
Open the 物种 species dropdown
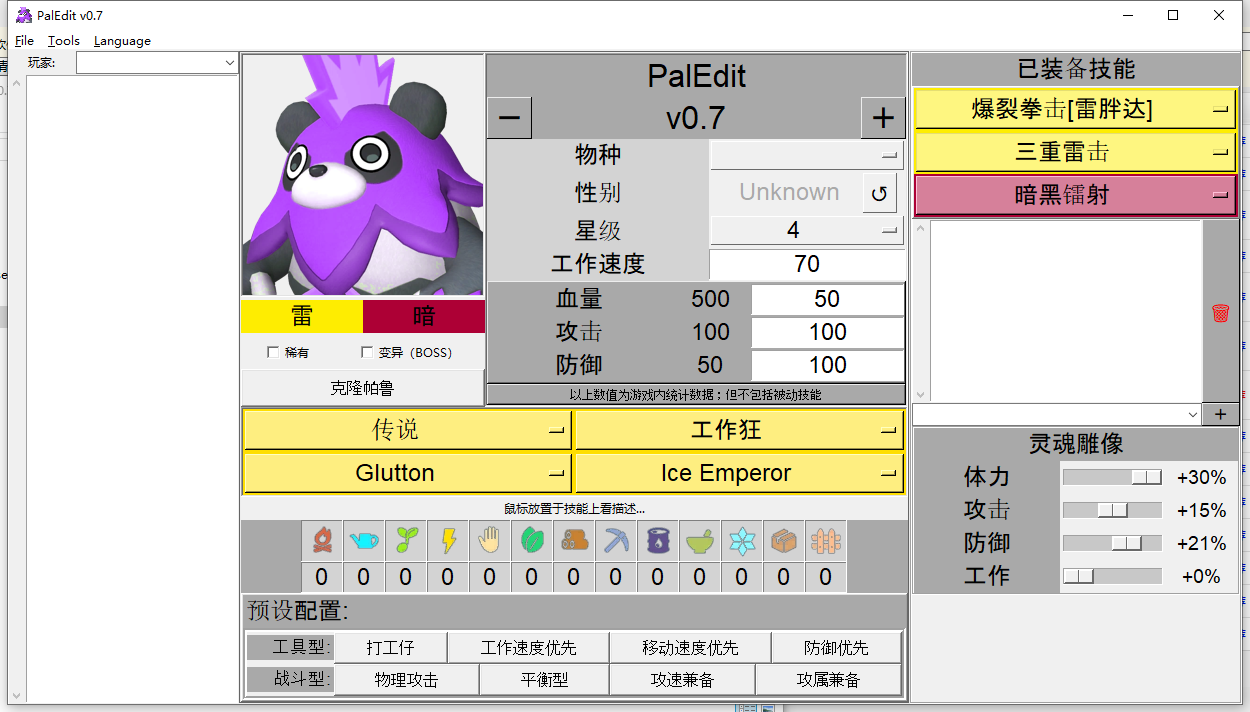[x=807, y=155]
